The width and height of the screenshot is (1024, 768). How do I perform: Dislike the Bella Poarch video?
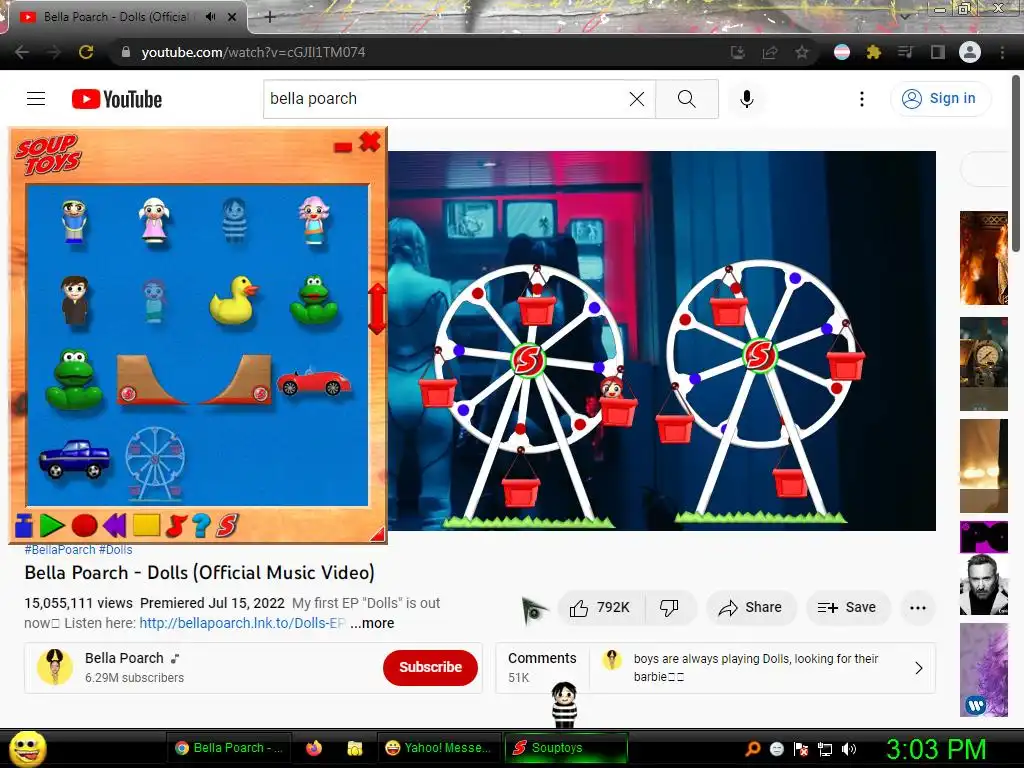[x=670, y=608]
